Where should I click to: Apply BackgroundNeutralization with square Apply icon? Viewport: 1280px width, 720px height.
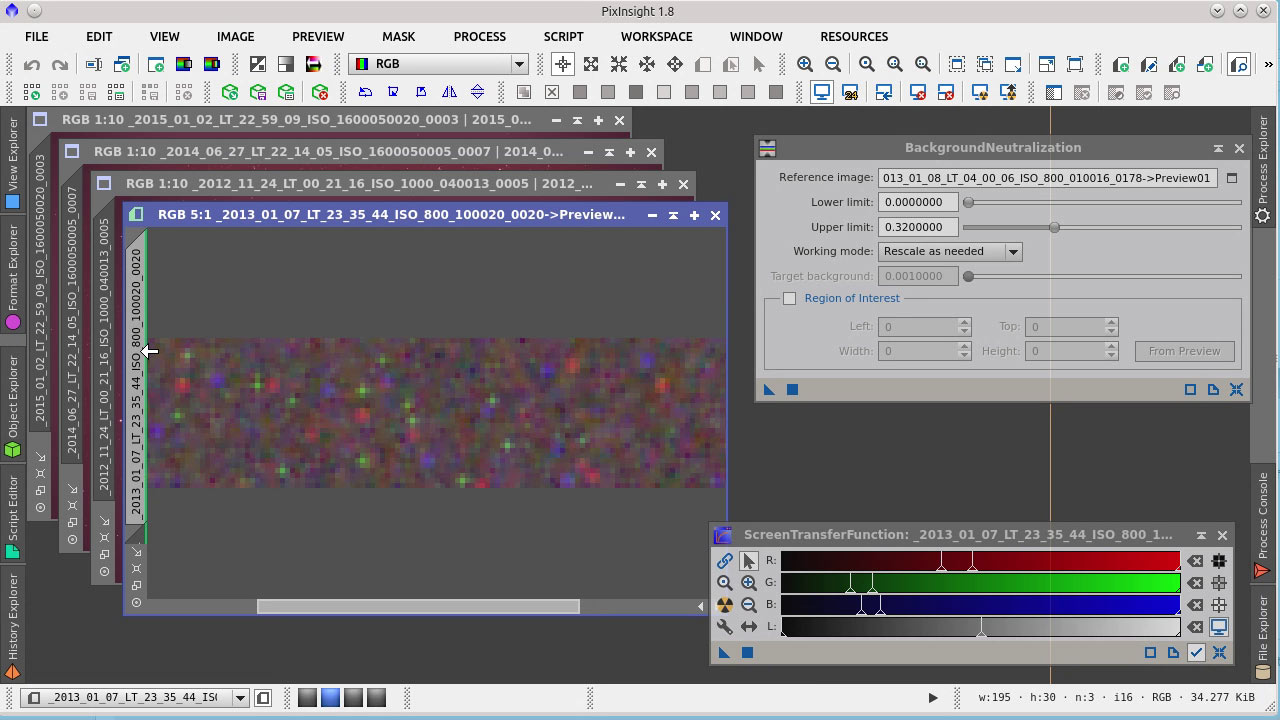tap(792, 390)
